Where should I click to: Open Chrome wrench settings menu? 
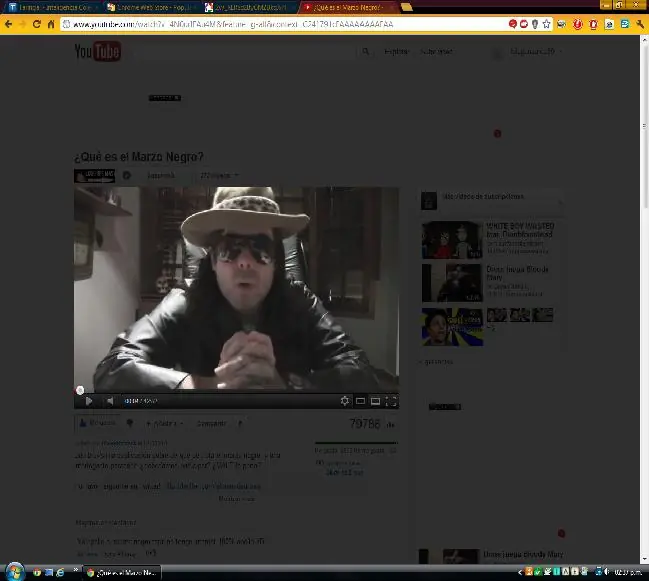pyautogui.click(x=640, y=24)
